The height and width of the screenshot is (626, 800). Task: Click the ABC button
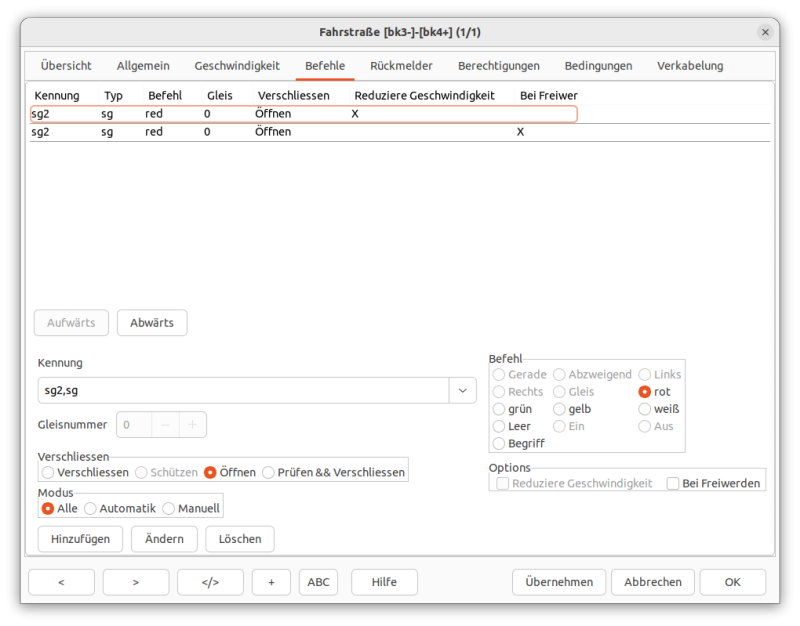coord(318,582)
